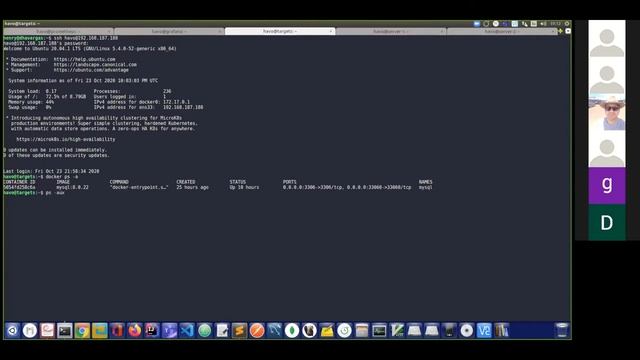Image resolution: width=640 pixels, height=360 pixels.
Task: Select the active havo@targets tab
Action: point(280,31)
